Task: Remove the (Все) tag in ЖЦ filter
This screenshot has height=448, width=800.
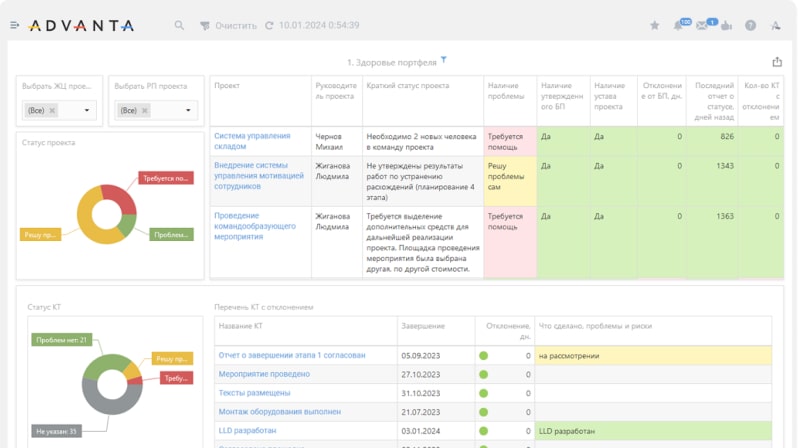Action: tap(53, 110)
